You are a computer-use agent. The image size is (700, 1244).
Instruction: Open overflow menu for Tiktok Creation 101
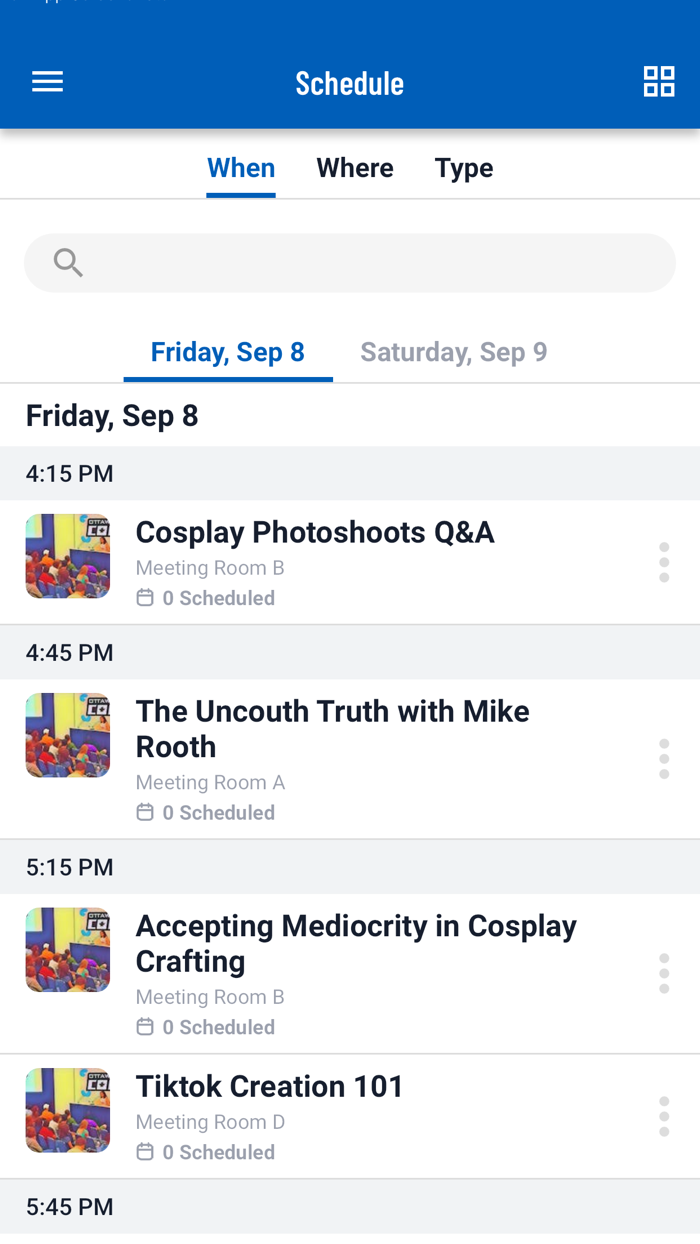coord(664,1116)
